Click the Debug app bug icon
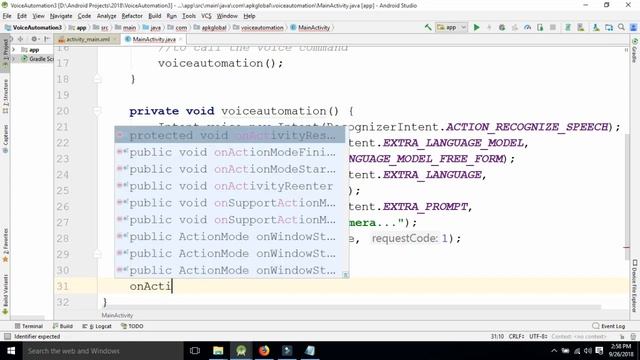 coord(502,27)
